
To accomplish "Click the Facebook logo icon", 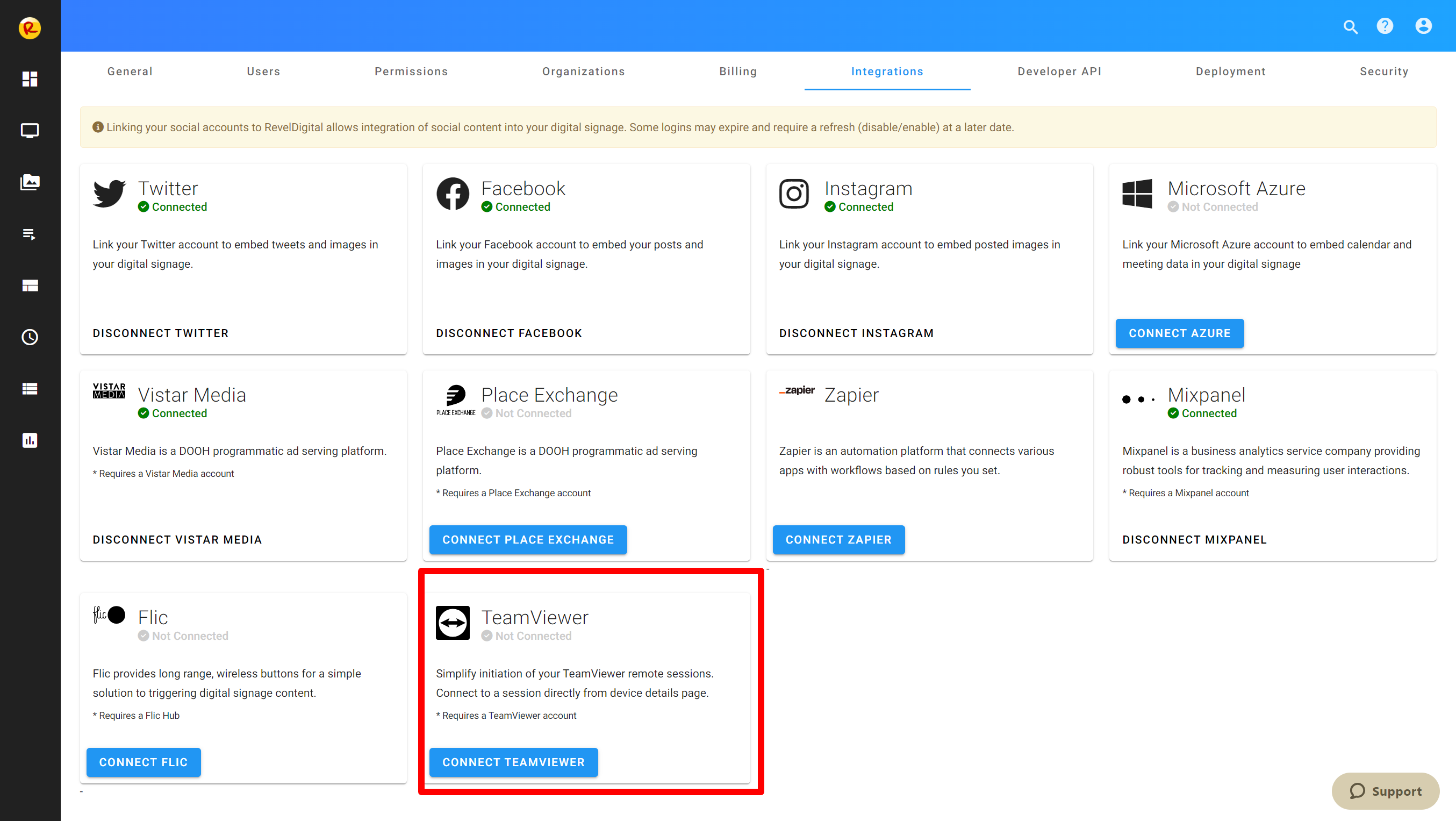I will click(x=452, y=194).
